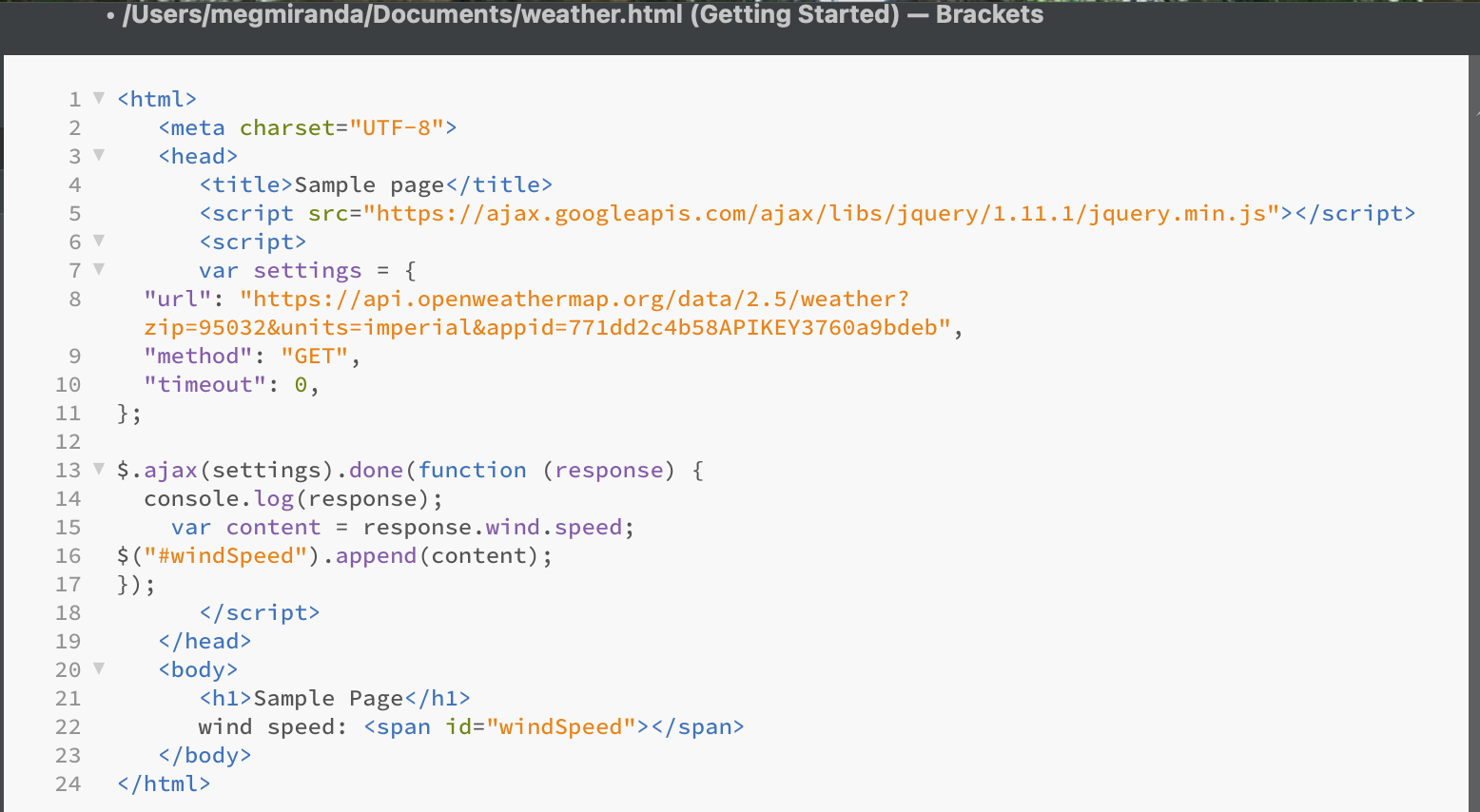1480x812 pixels.
Task: Click the "var settings" declaration
Action: tap(281, 271)
